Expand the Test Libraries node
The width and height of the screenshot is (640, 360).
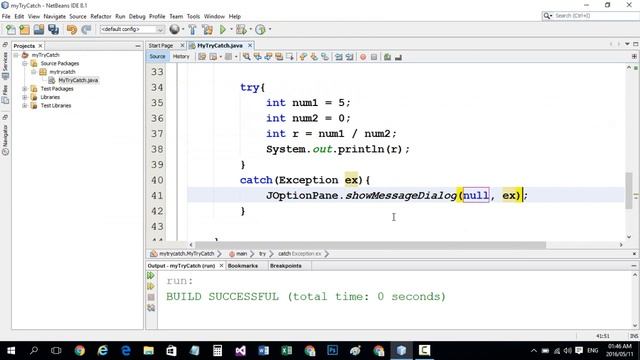point(24,105)
